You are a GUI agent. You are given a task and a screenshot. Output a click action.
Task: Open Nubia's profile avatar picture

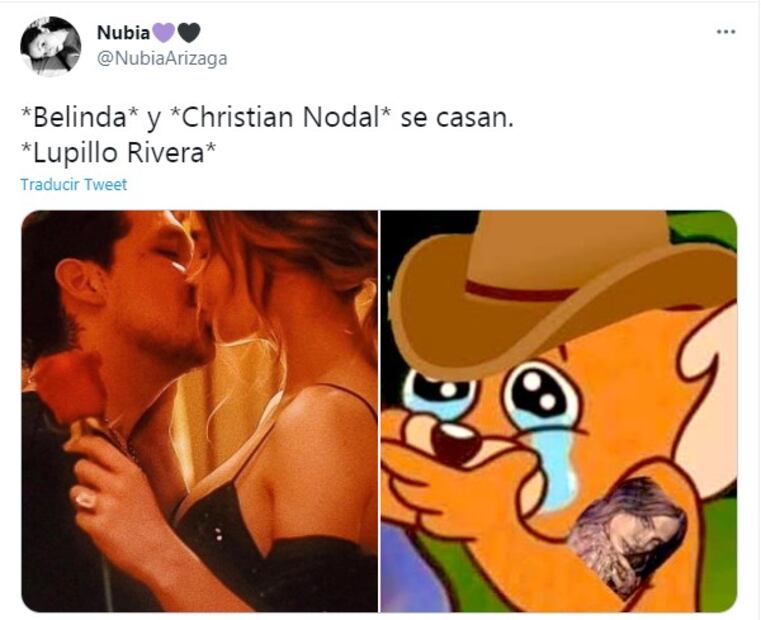click(50, 47)
